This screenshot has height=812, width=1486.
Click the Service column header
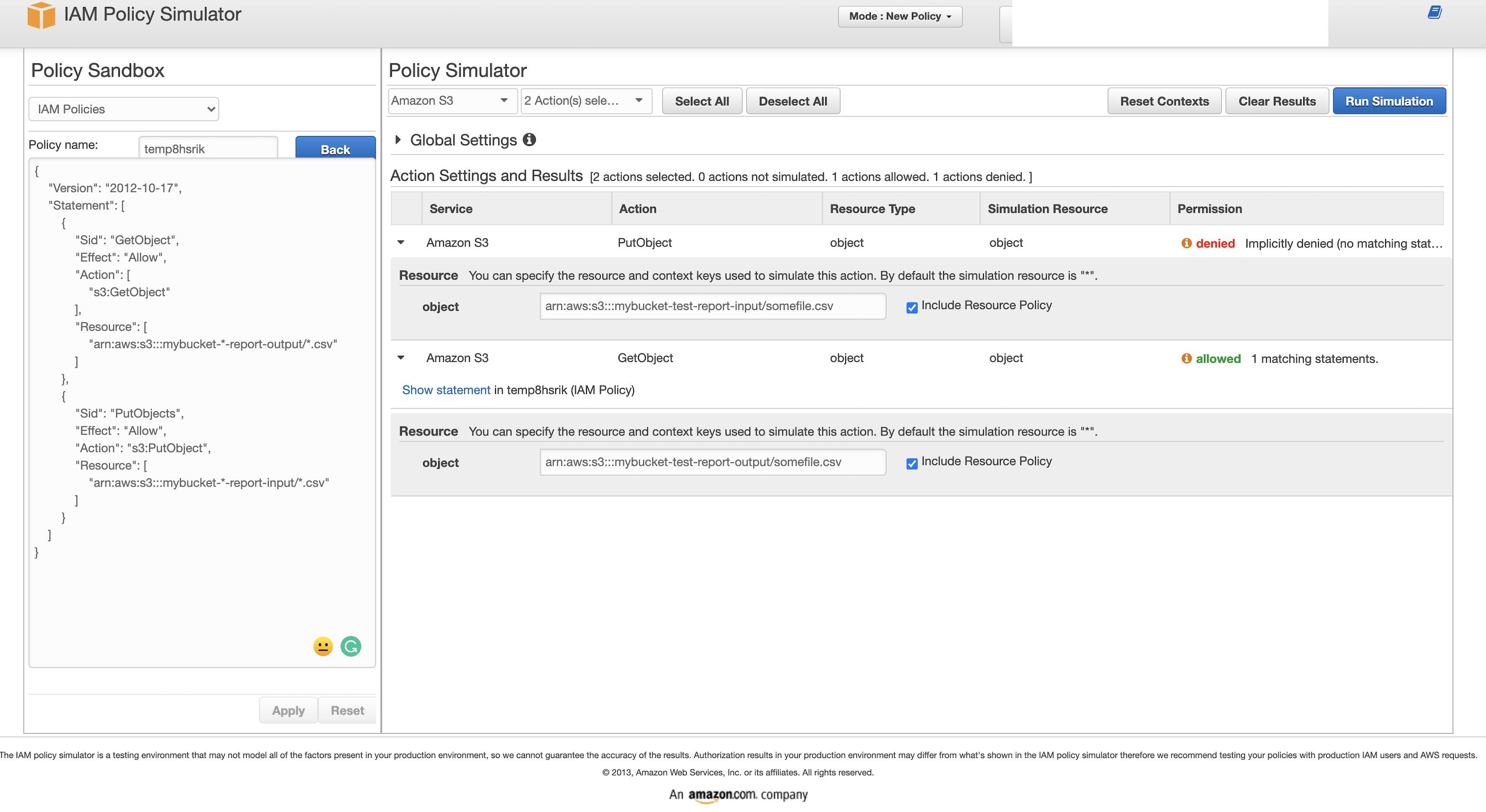pyautogui.click(x=517, y=209)
